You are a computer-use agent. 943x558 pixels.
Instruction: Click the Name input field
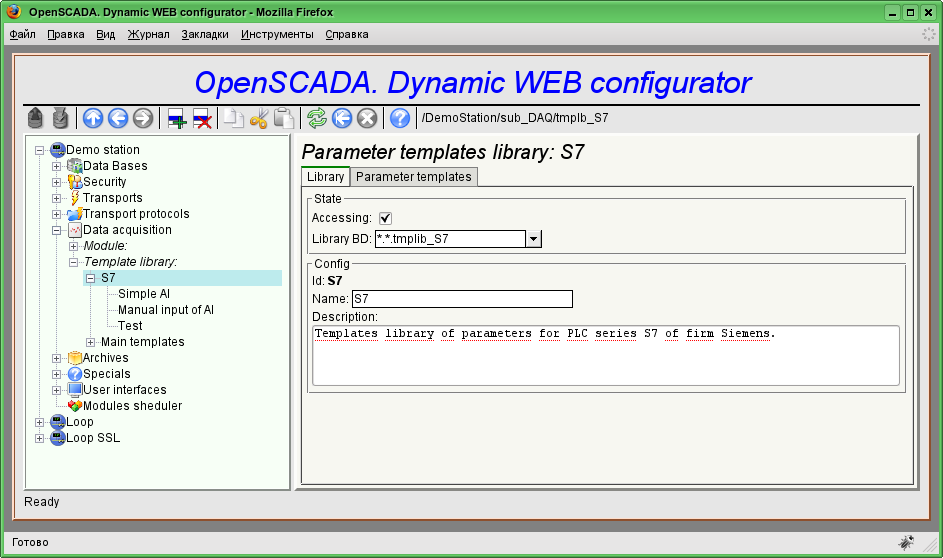462,299
